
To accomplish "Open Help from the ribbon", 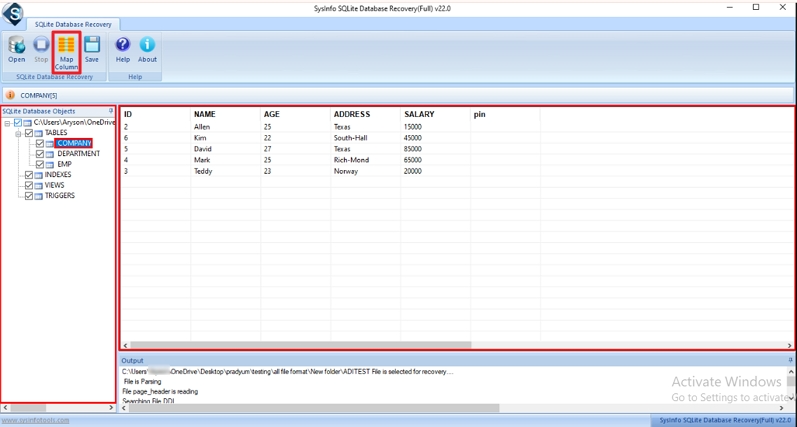I will 123,48.
